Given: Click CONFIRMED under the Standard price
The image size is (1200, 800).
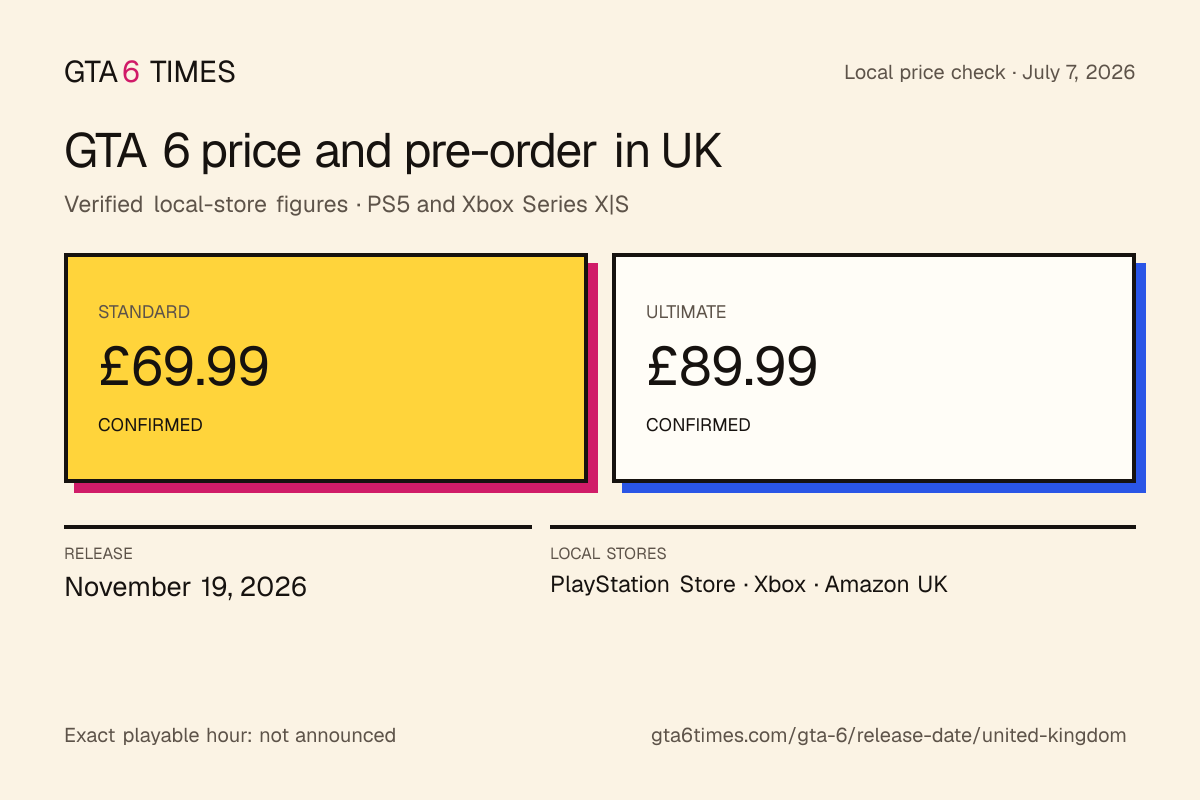Looking at the screenshot, I should tap(150, 425).
